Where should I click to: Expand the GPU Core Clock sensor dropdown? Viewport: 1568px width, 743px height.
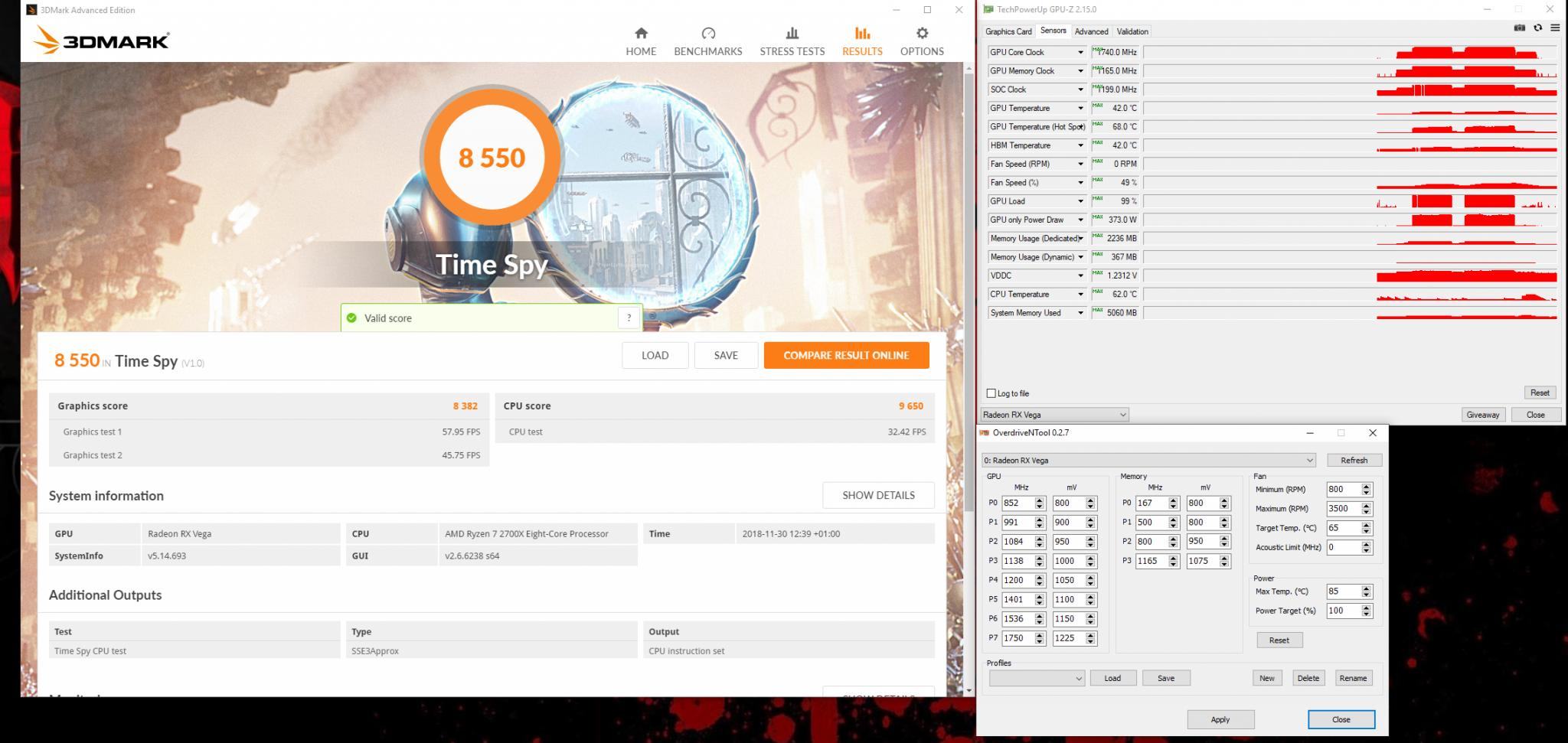coord(1080,53)
